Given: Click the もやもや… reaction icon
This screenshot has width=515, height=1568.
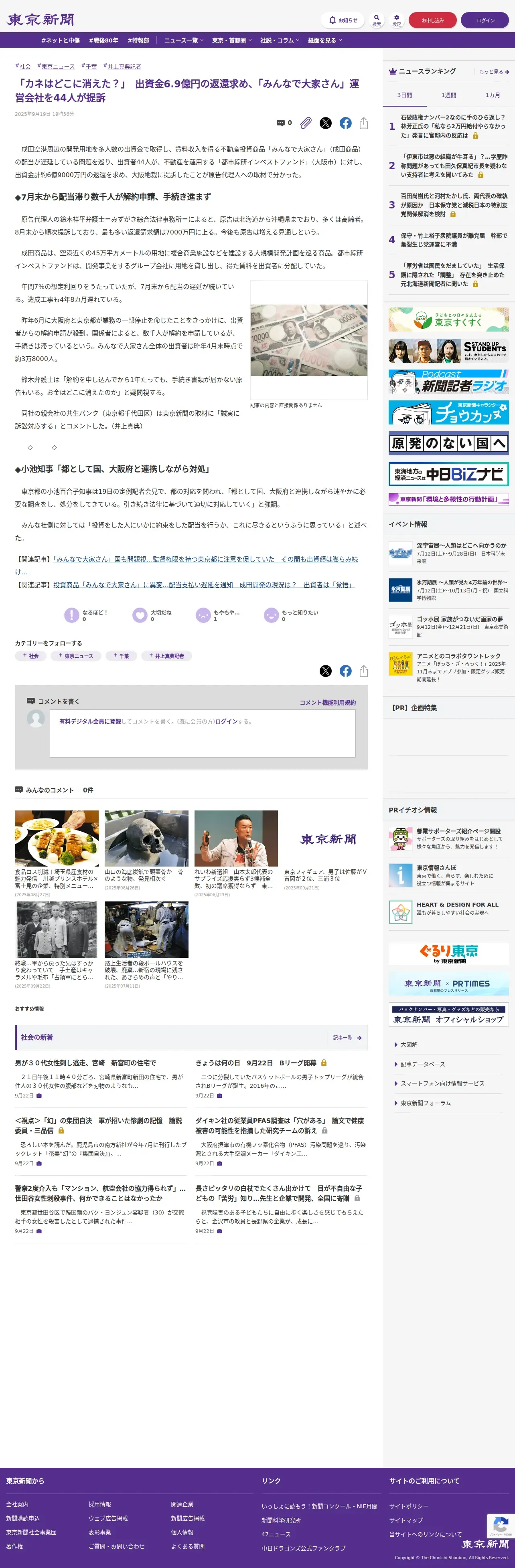Looking at the screenshot, I should click(203, 615).
